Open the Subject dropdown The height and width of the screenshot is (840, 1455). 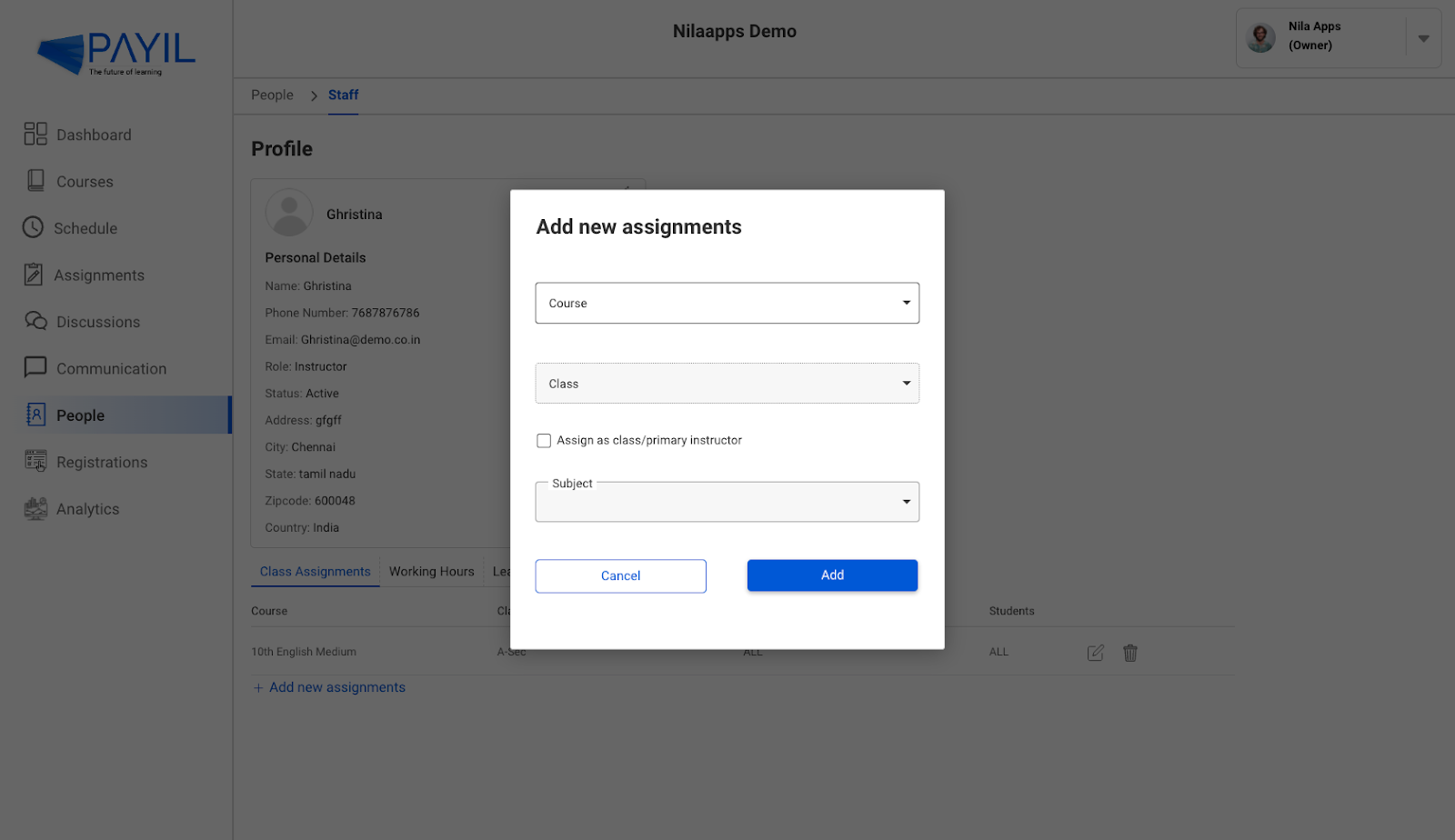[727, 502]
